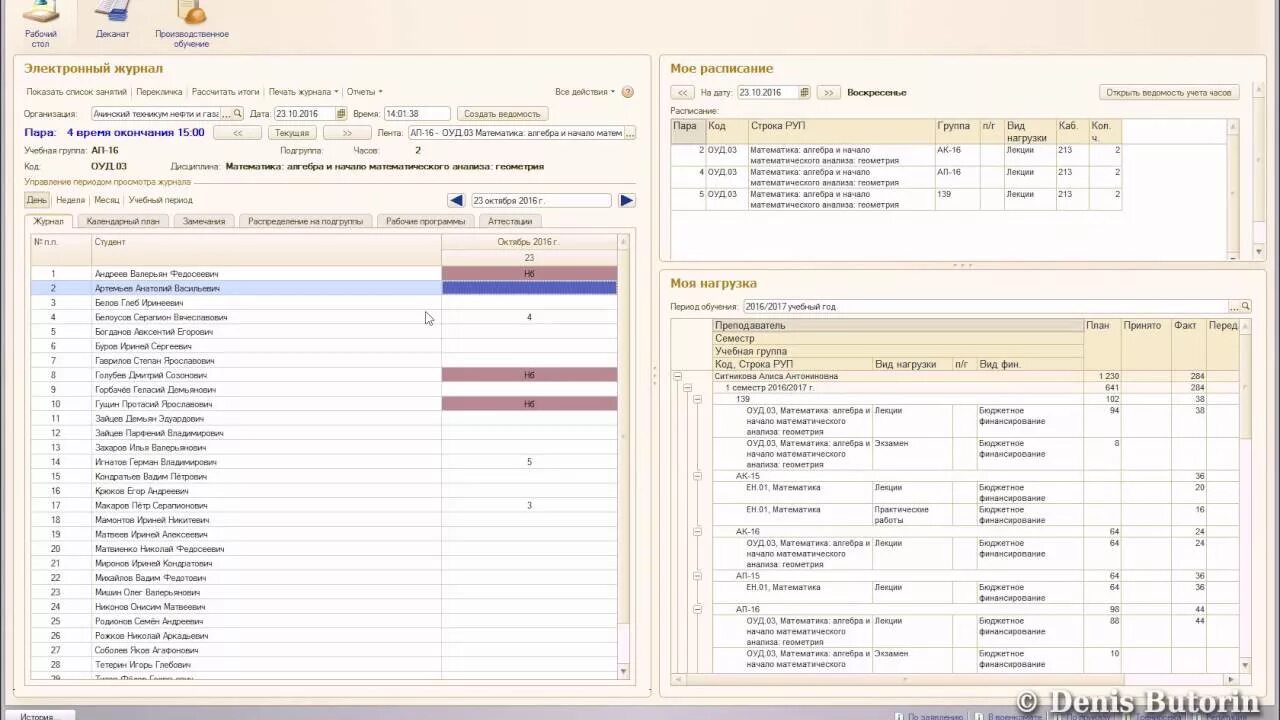This screenshot has width=1280, height=720.
Task: Go to previous pair with the << button beside Текущая
Action: click(237, 133)
